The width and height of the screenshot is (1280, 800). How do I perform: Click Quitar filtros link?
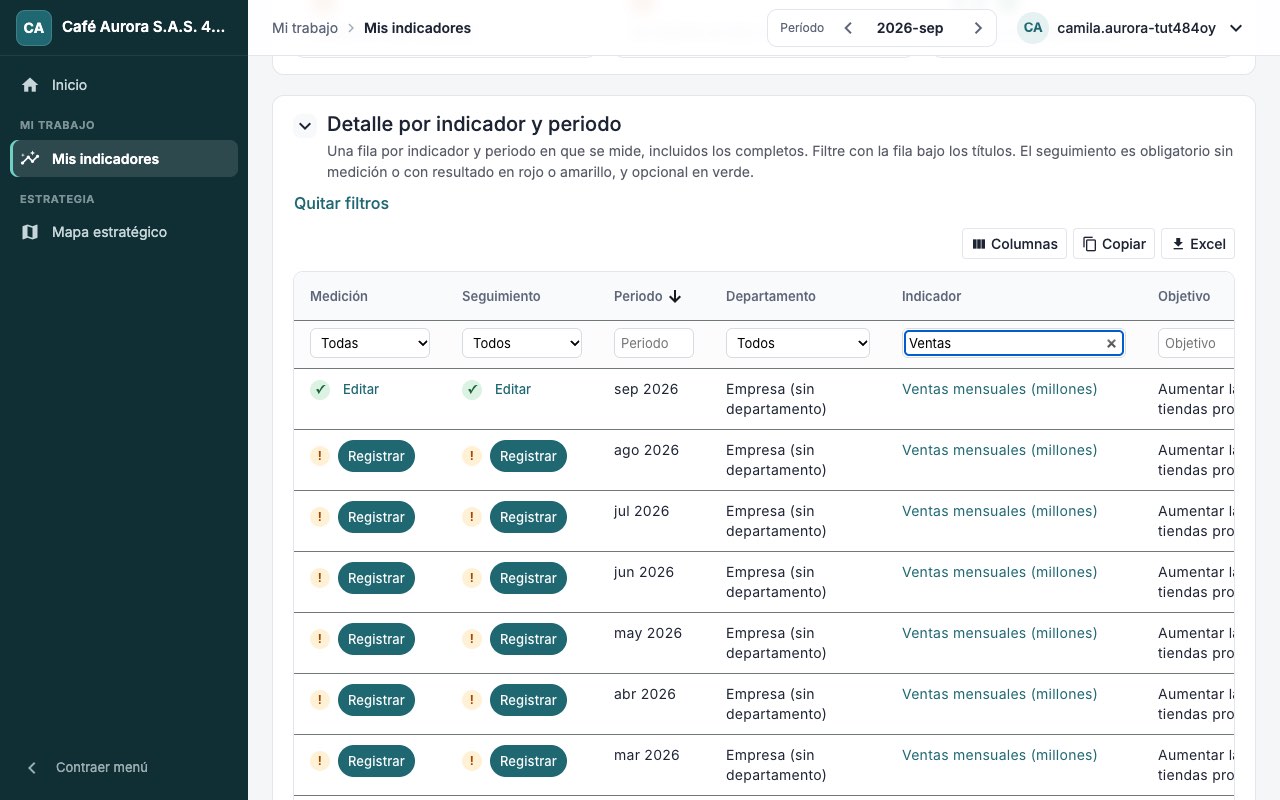pyautogui.click(x=341, y=203)
